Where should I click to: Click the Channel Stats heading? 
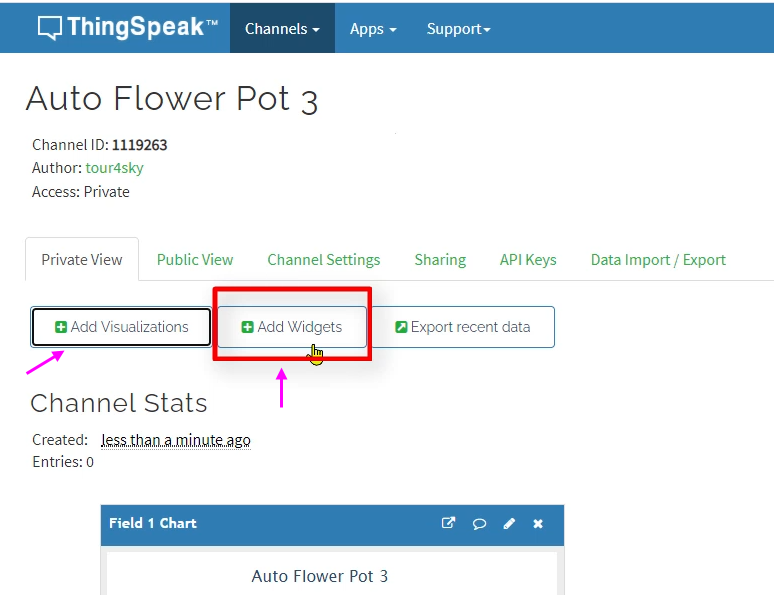[118, 403]
